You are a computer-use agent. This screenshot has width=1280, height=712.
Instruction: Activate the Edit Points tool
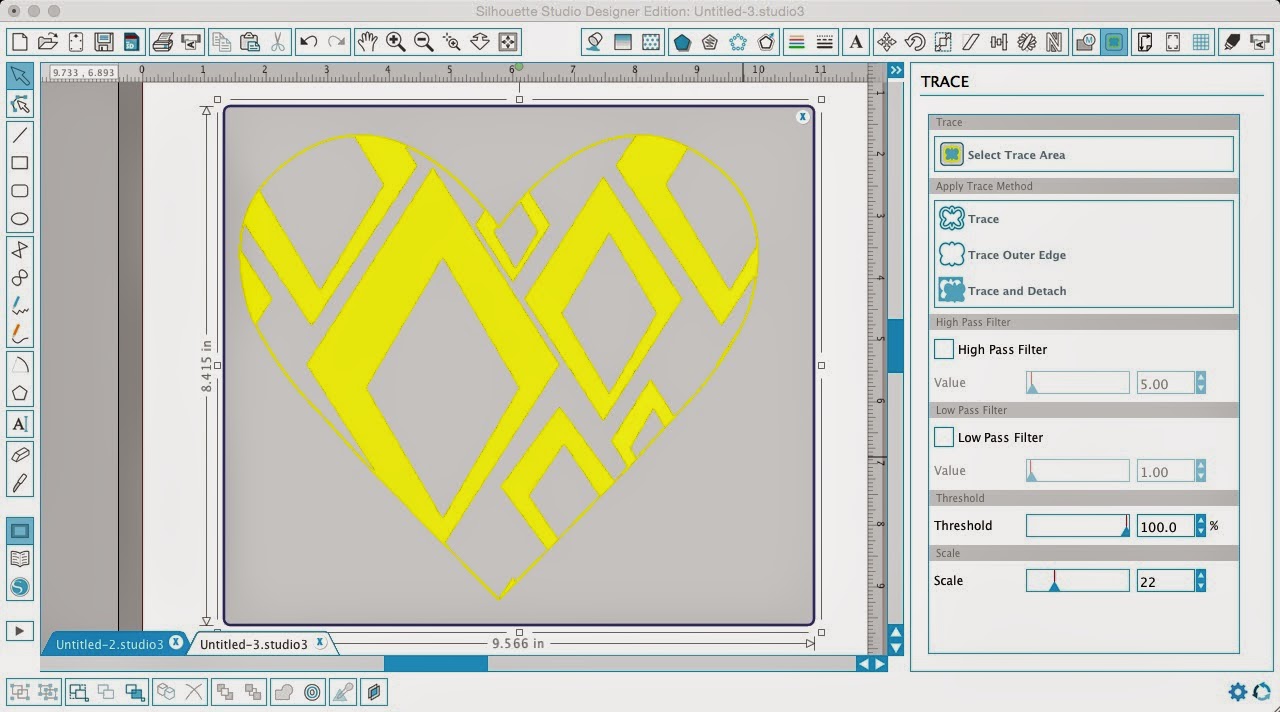coord(20,104)
